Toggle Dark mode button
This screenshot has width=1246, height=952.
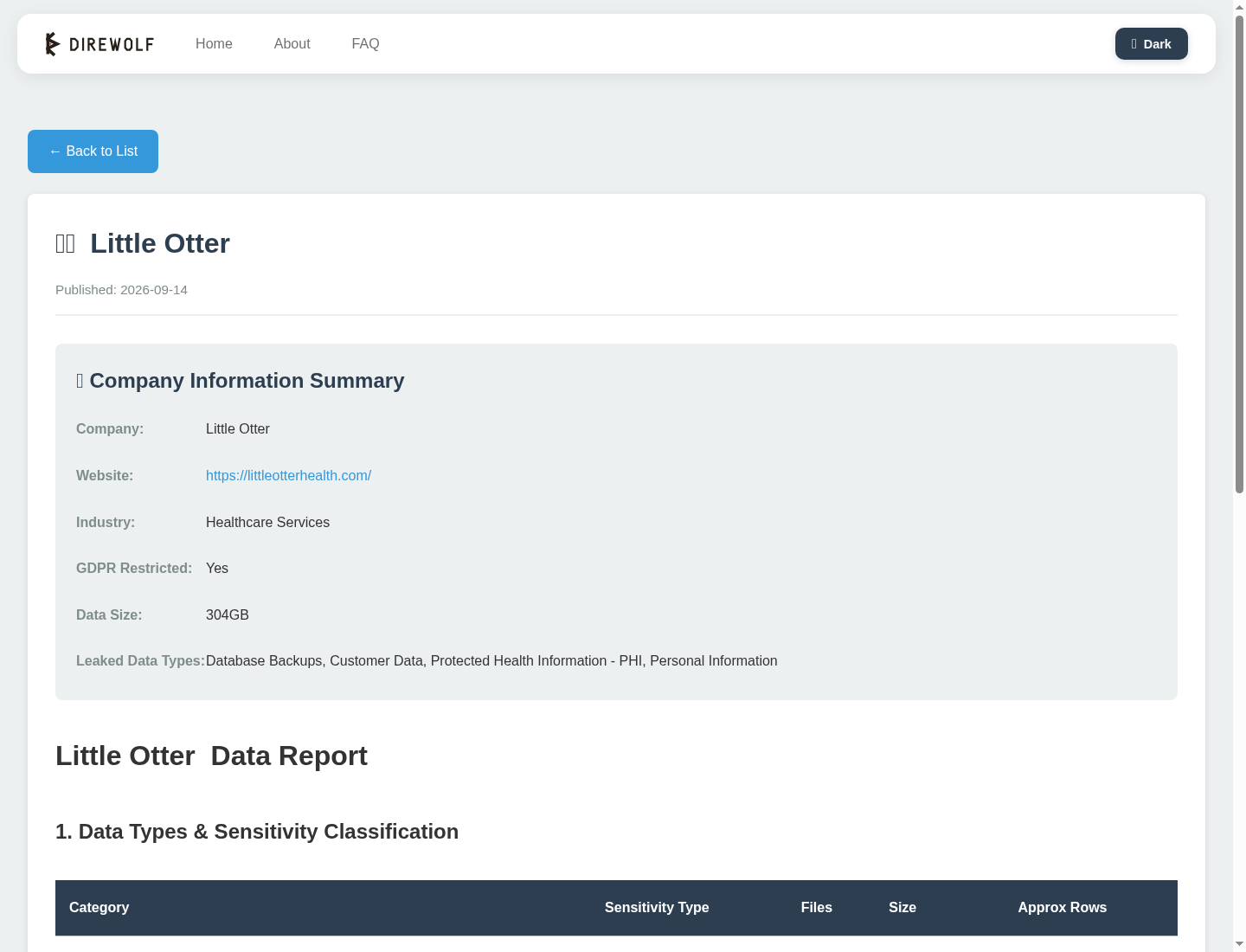(x=1151, y=44)
